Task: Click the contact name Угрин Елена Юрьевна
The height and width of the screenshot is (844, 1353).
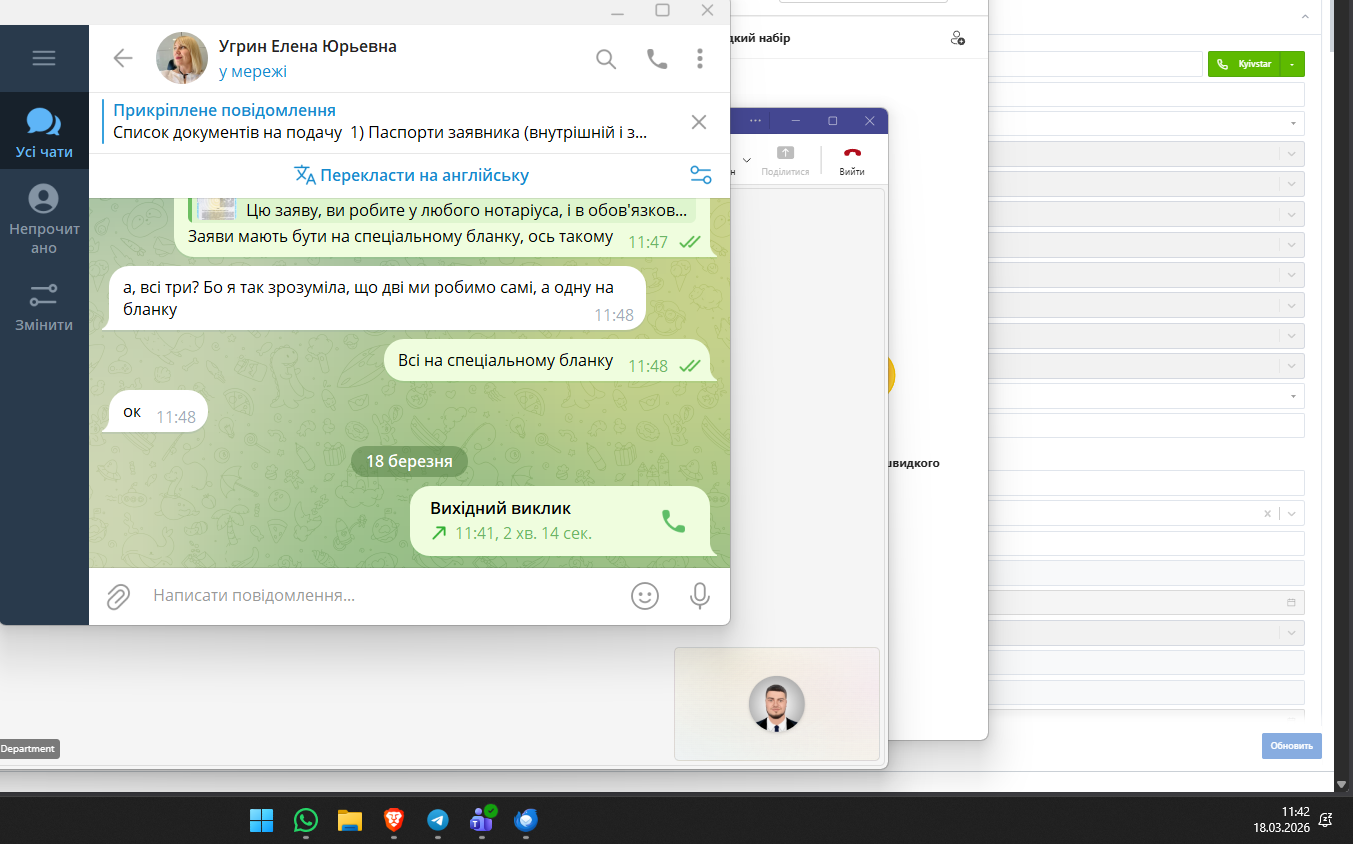Action: [x=308, y=46]
